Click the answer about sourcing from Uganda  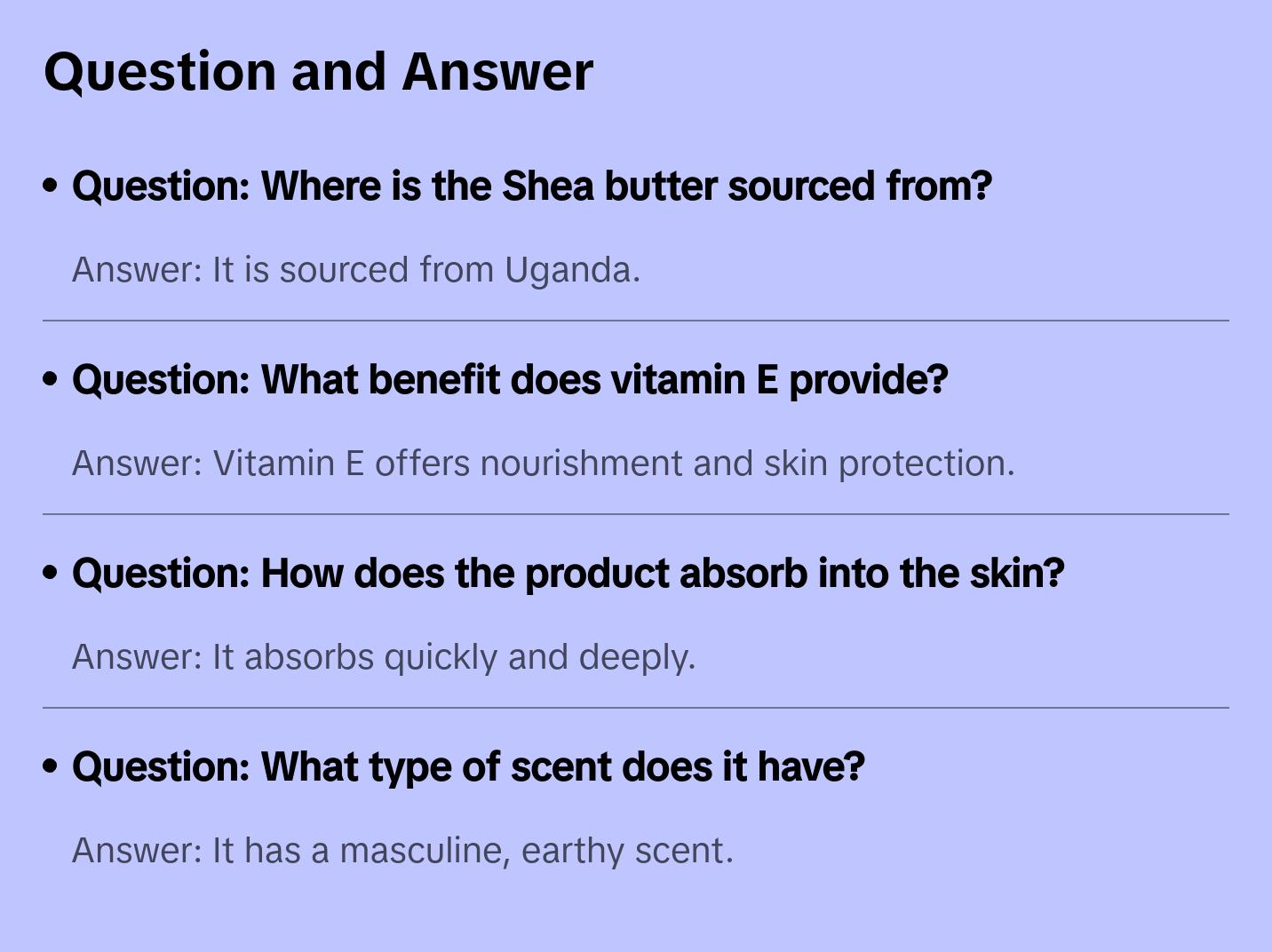pyautogui.click(x=355, y=270)
